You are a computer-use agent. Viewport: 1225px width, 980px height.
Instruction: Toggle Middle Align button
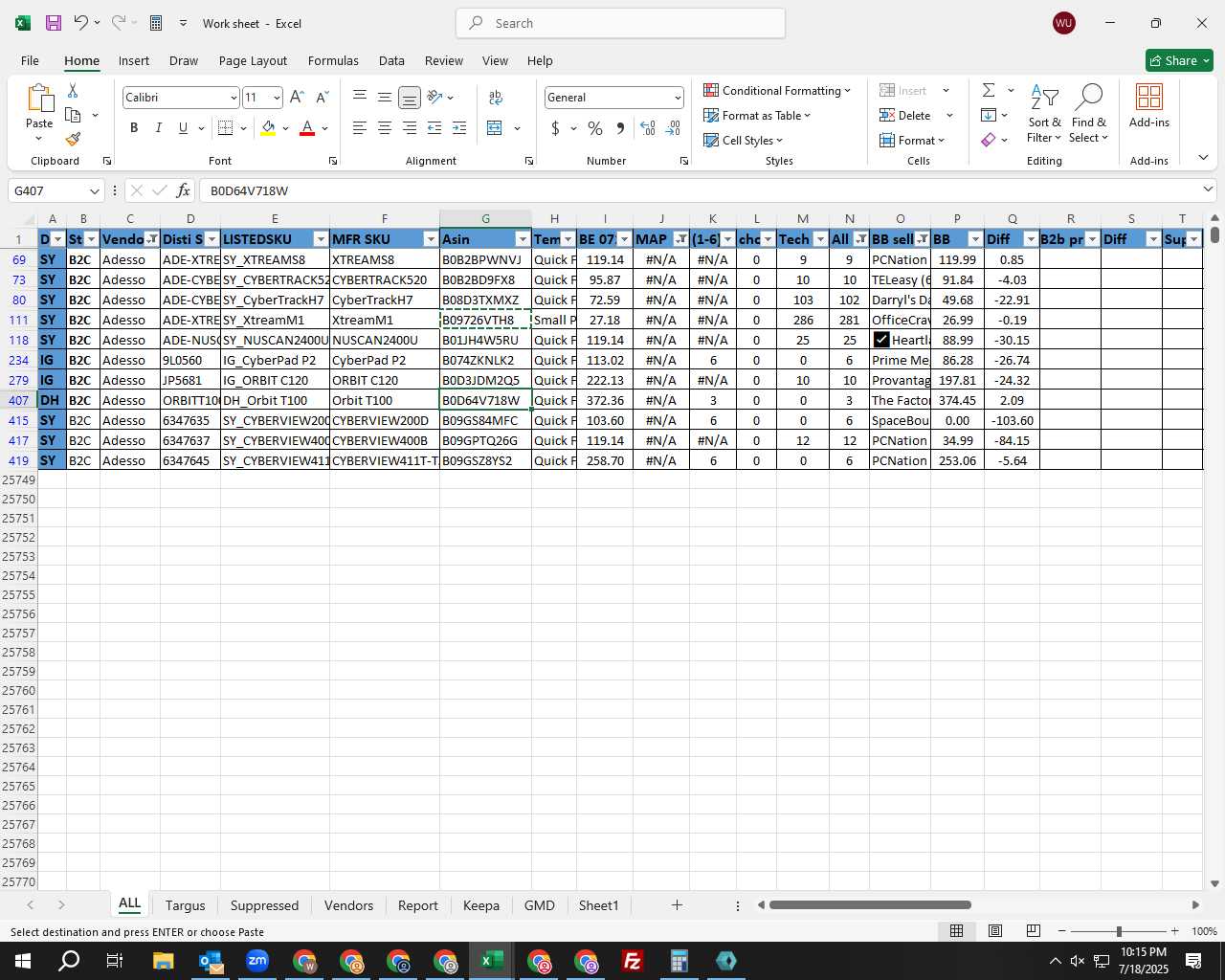point(384,97)
